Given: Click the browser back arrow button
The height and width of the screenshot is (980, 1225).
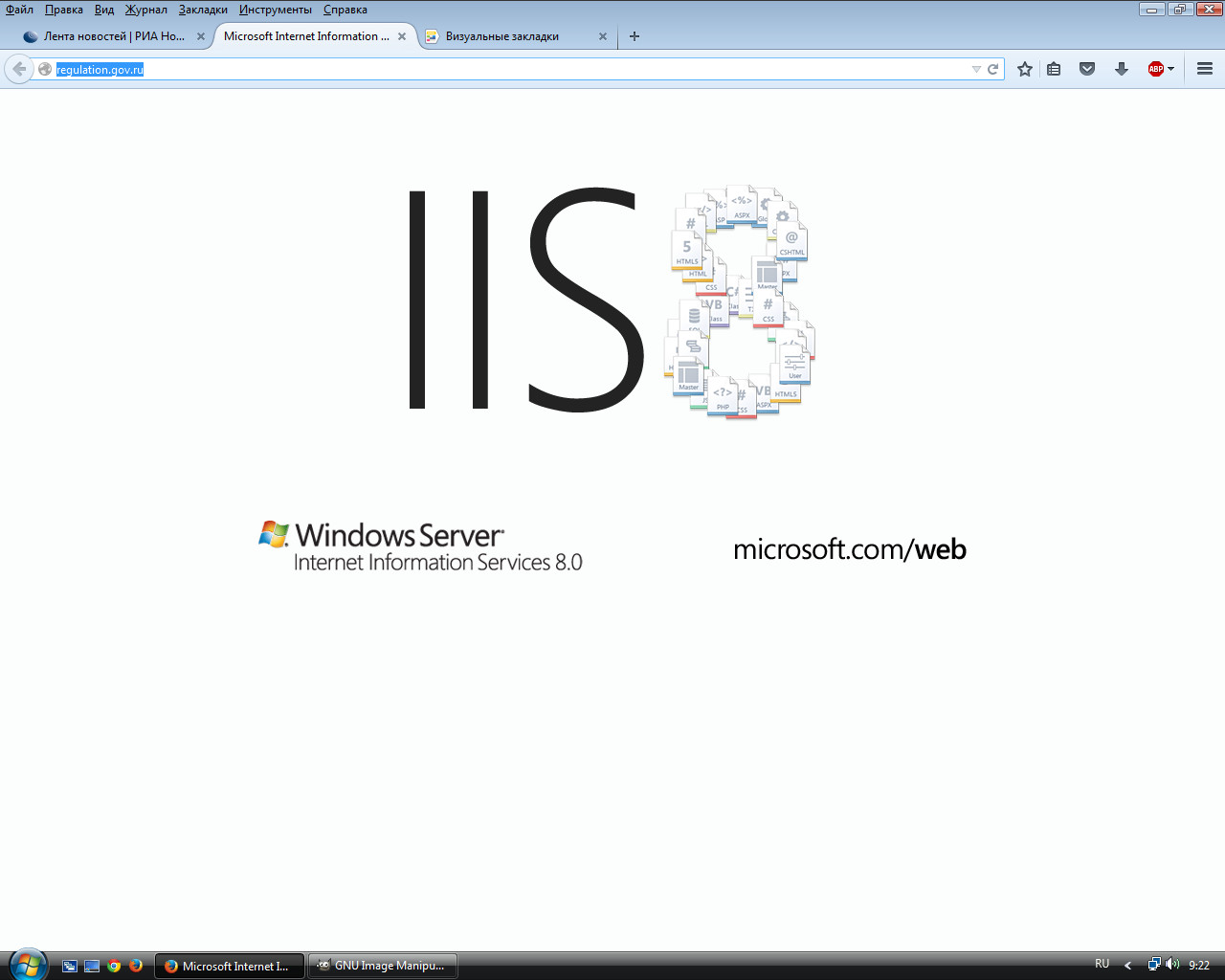Looking at the screenshot, I should click(x=19, y=69).
